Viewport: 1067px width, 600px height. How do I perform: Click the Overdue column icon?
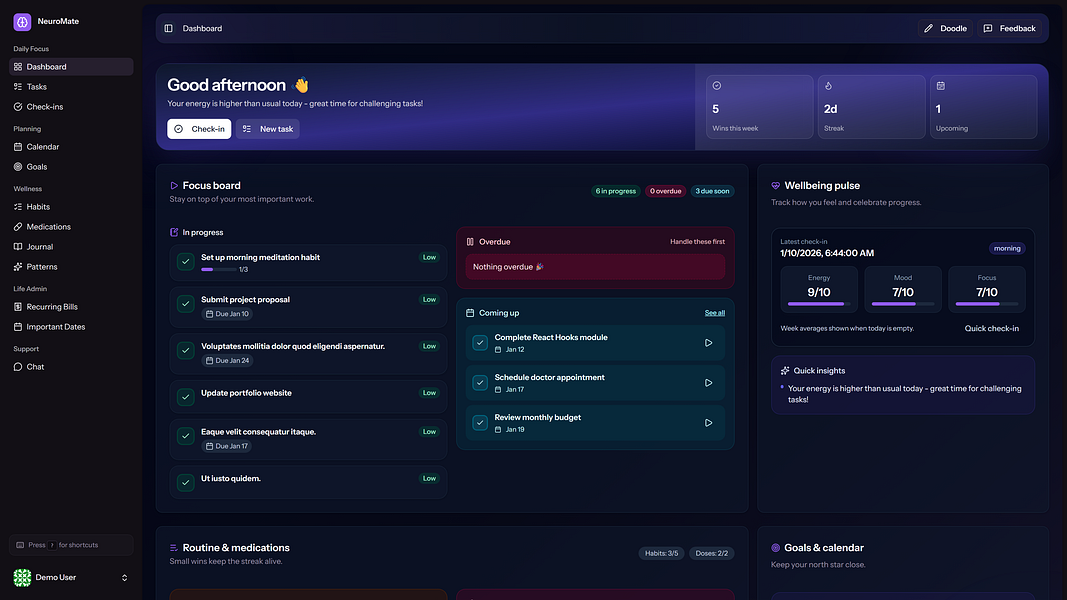470,242
